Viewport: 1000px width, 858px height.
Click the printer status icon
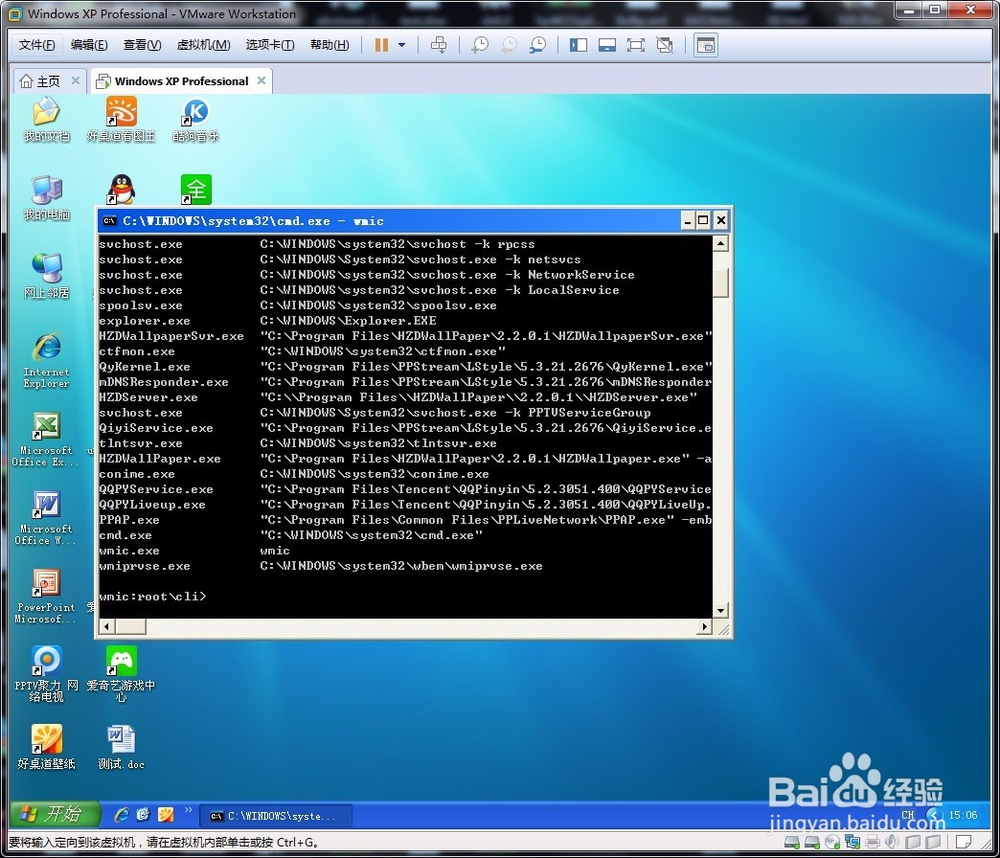pyautogui.click(x=872, y=842)
